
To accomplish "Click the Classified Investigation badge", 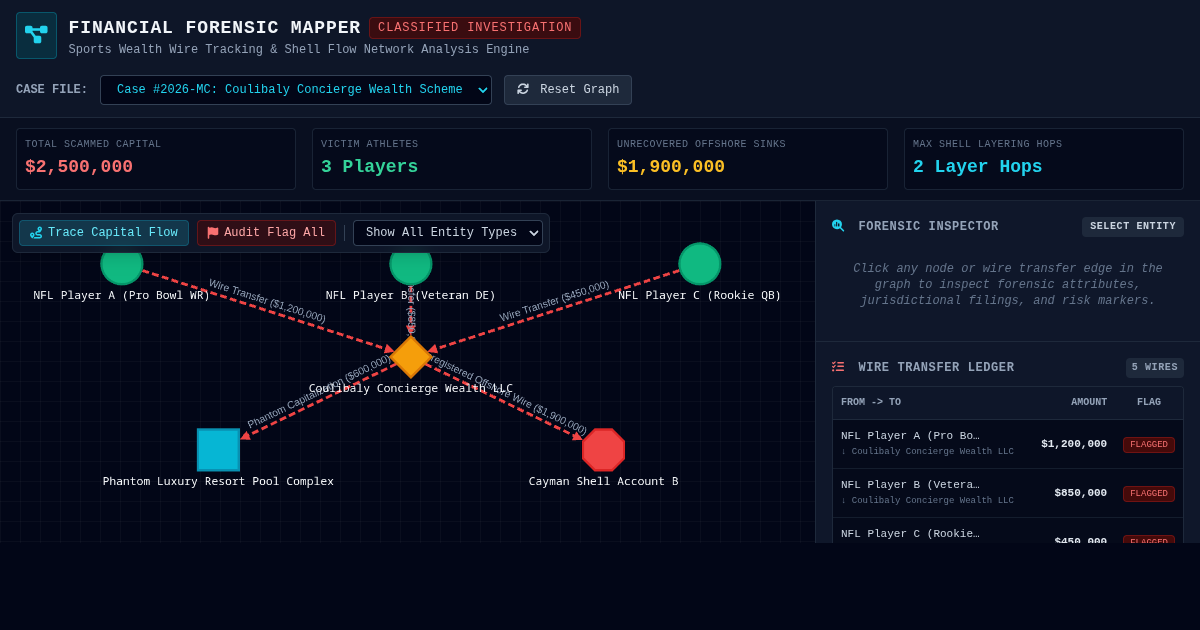I will [x=475, y=28].
